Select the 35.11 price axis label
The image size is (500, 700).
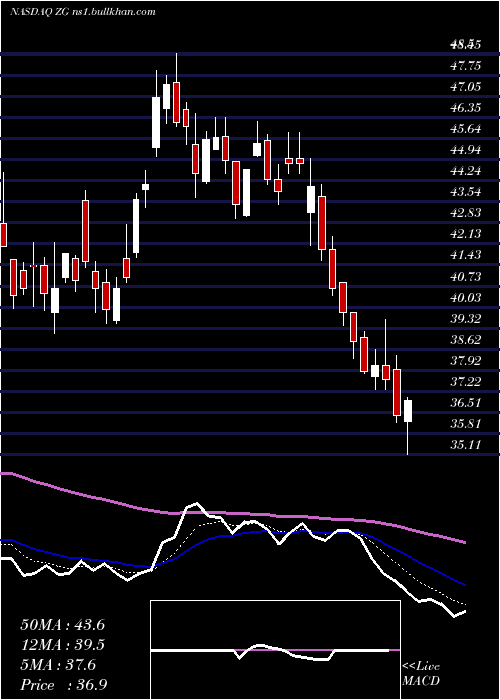pos(465,444)
